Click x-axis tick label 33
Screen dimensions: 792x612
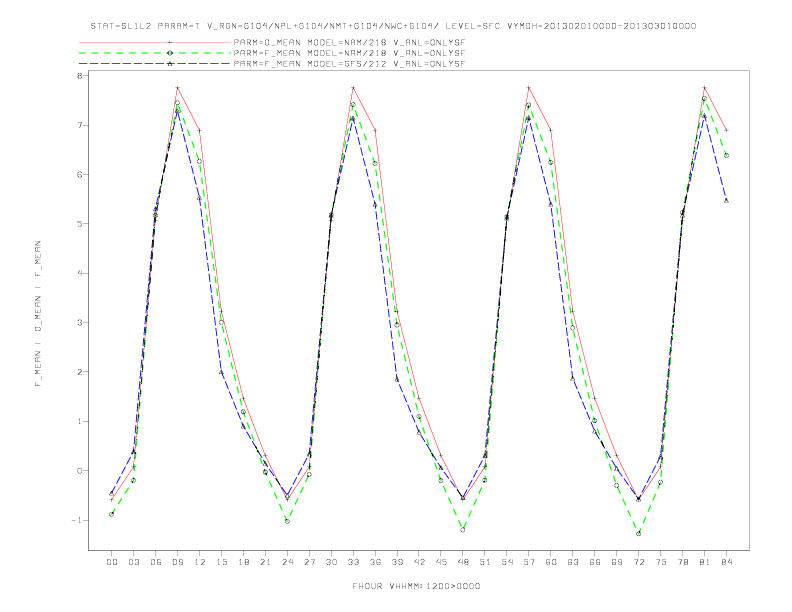point(353,562)
